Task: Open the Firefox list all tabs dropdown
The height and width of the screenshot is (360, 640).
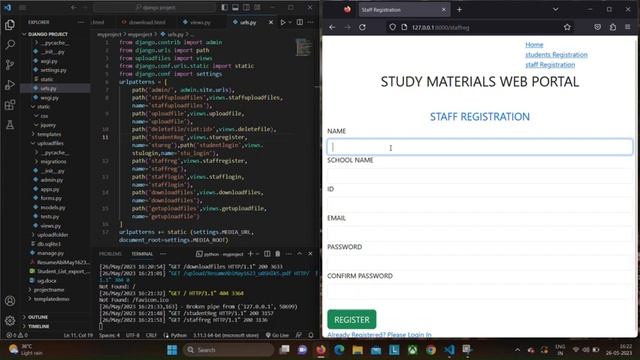Action: point(556,9)
